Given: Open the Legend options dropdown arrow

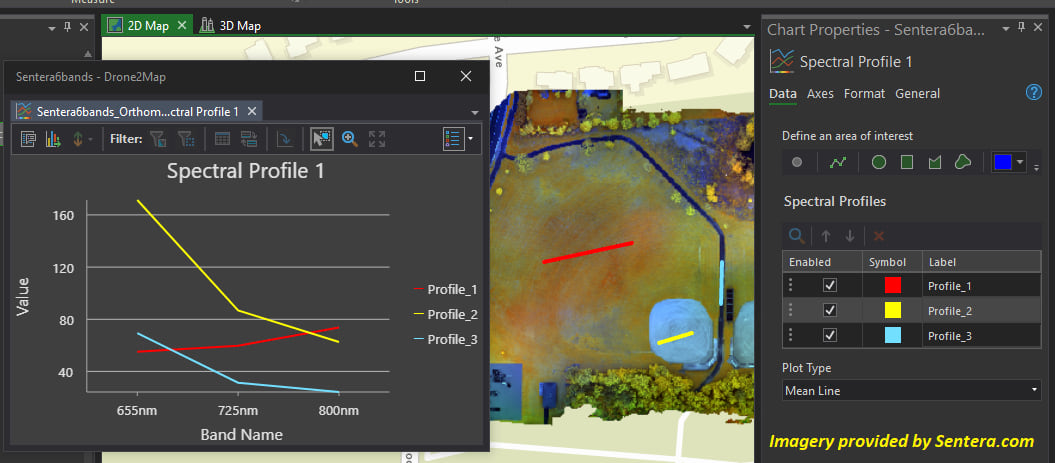Looking at the screenshot, I should coord(470,139).
